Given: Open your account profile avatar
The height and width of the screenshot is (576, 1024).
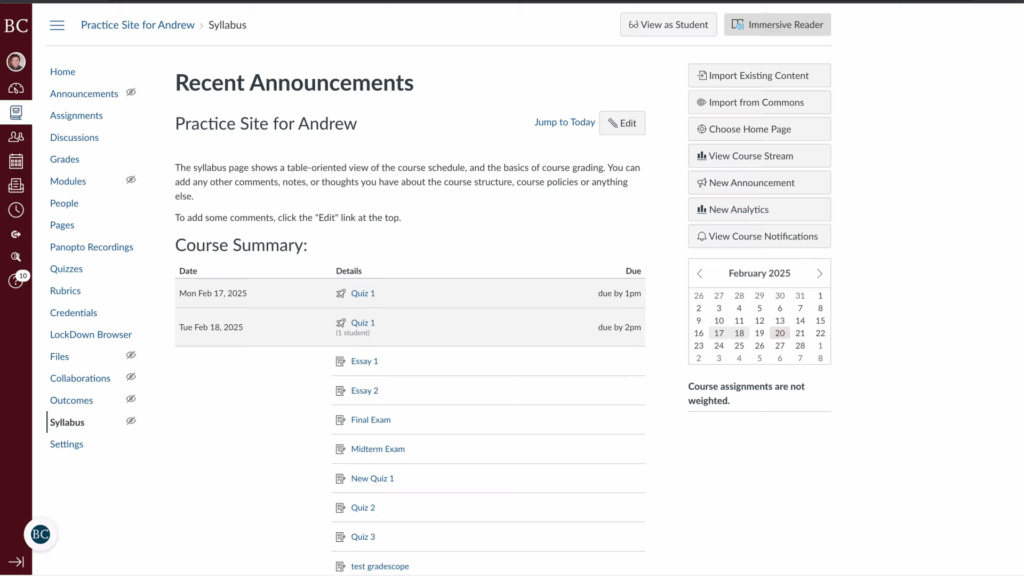Looking at the screenshot, I should point(15,61).
